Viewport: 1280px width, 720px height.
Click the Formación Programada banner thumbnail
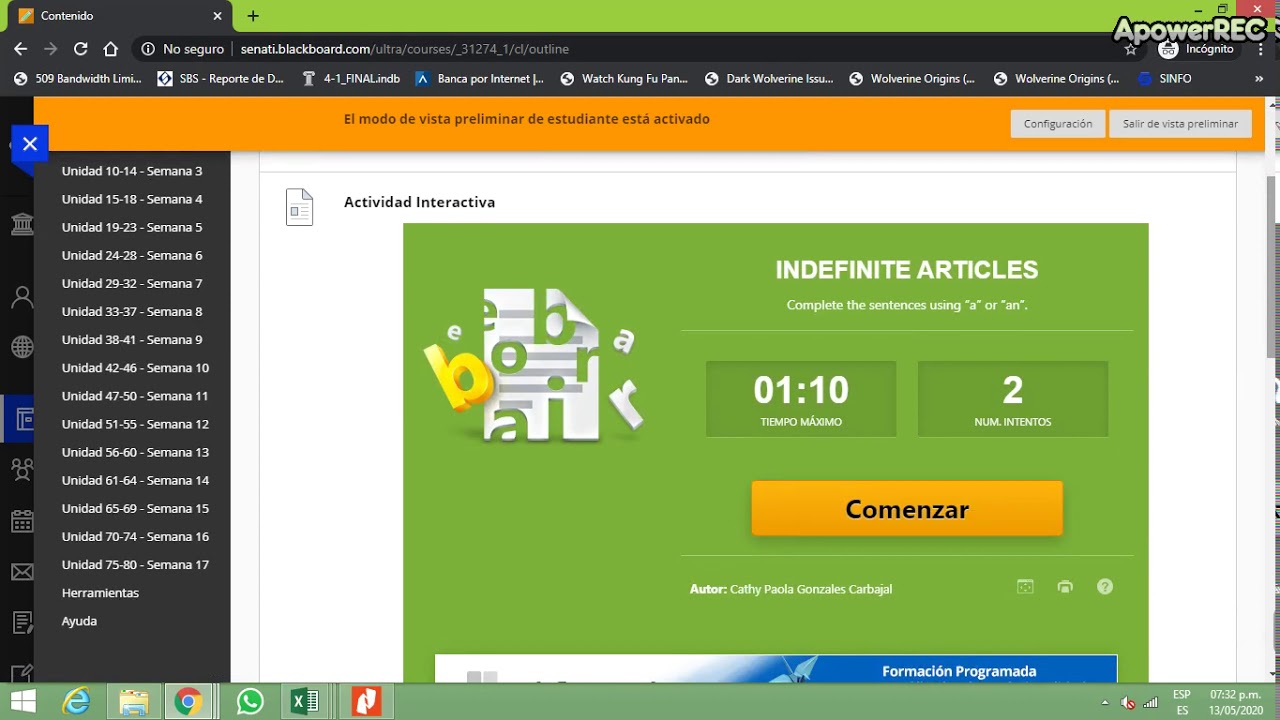776,668
